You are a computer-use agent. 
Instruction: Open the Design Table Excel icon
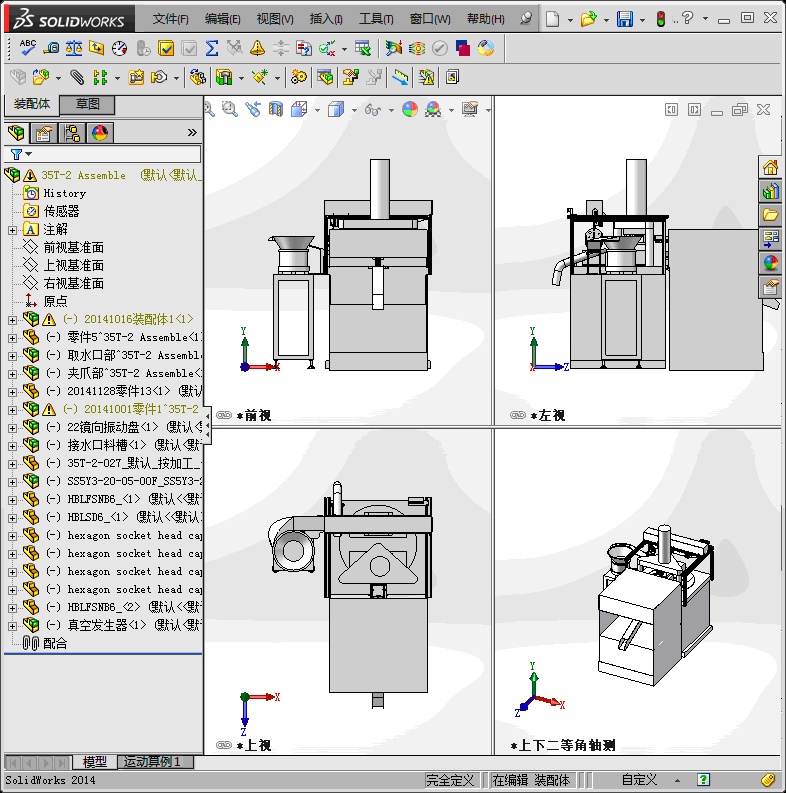pos(363,48)
